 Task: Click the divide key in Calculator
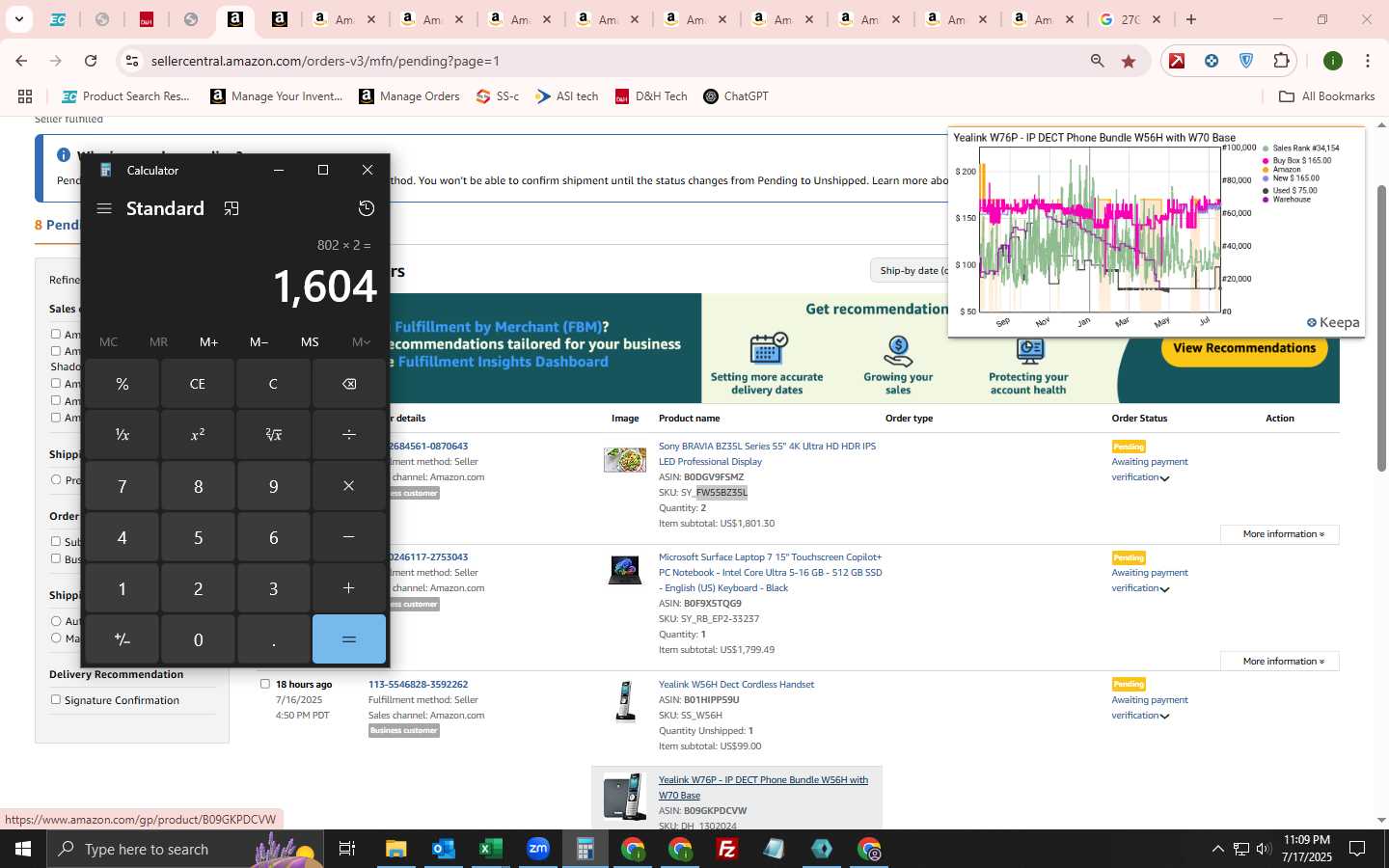(x=349, y=435)
